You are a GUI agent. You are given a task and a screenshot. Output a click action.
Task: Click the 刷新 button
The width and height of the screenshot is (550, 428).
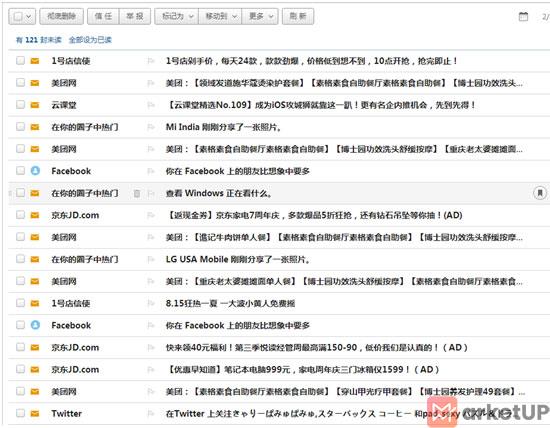coord(298,16)
